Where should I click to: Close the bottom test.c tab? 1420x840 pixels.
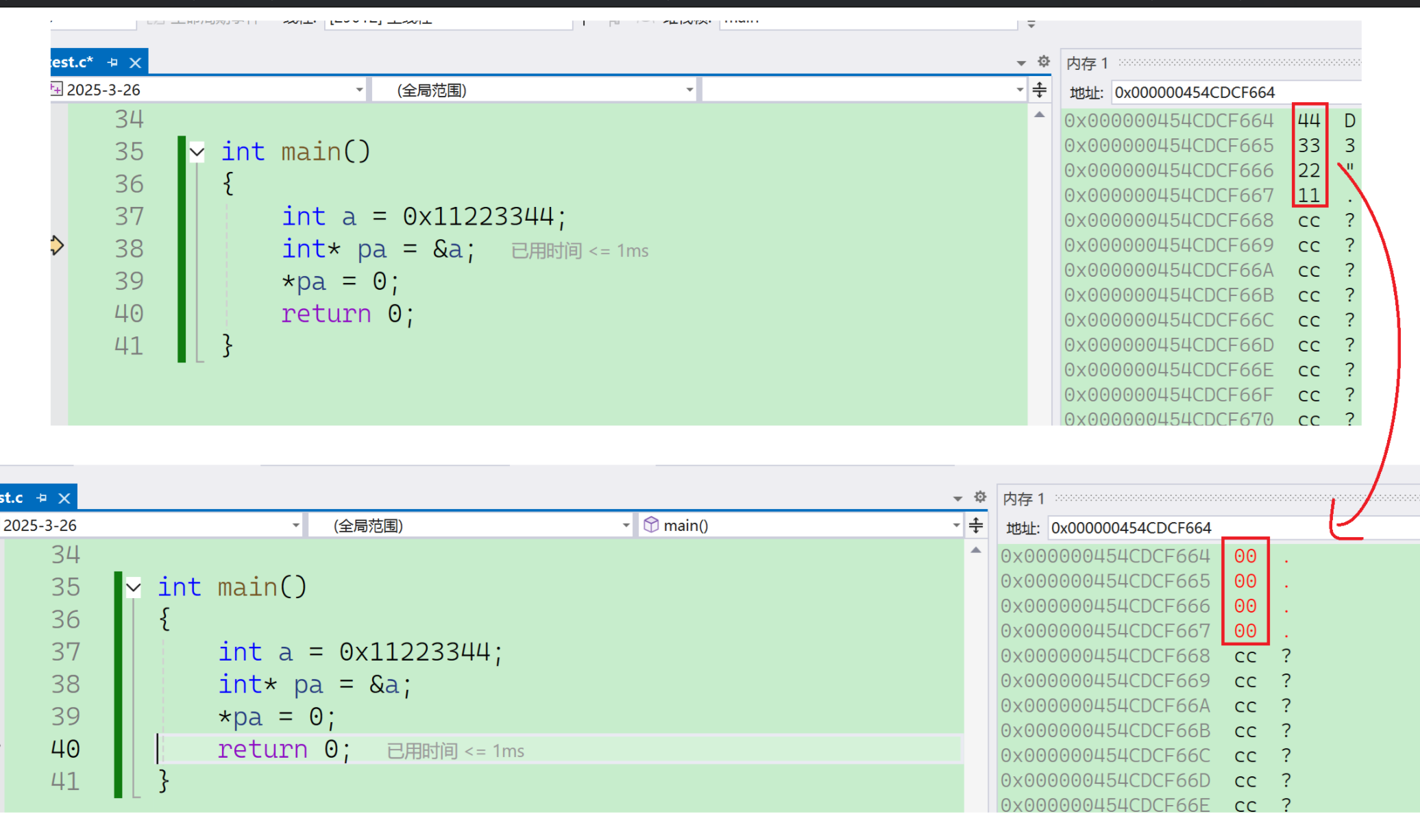point(64,498)
